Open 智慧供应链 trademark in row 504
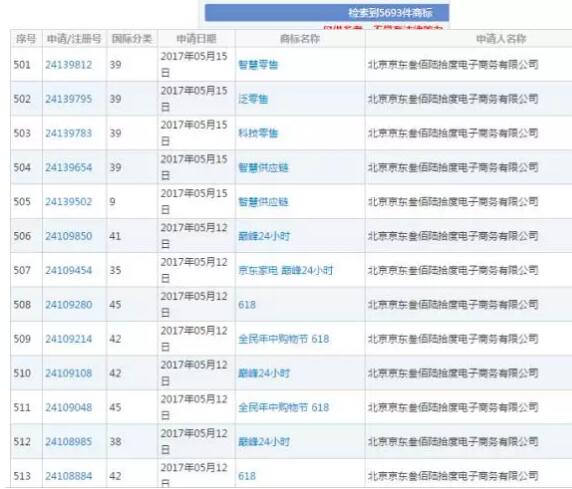This screenshot has height=489, width=572. coord(263,168)
